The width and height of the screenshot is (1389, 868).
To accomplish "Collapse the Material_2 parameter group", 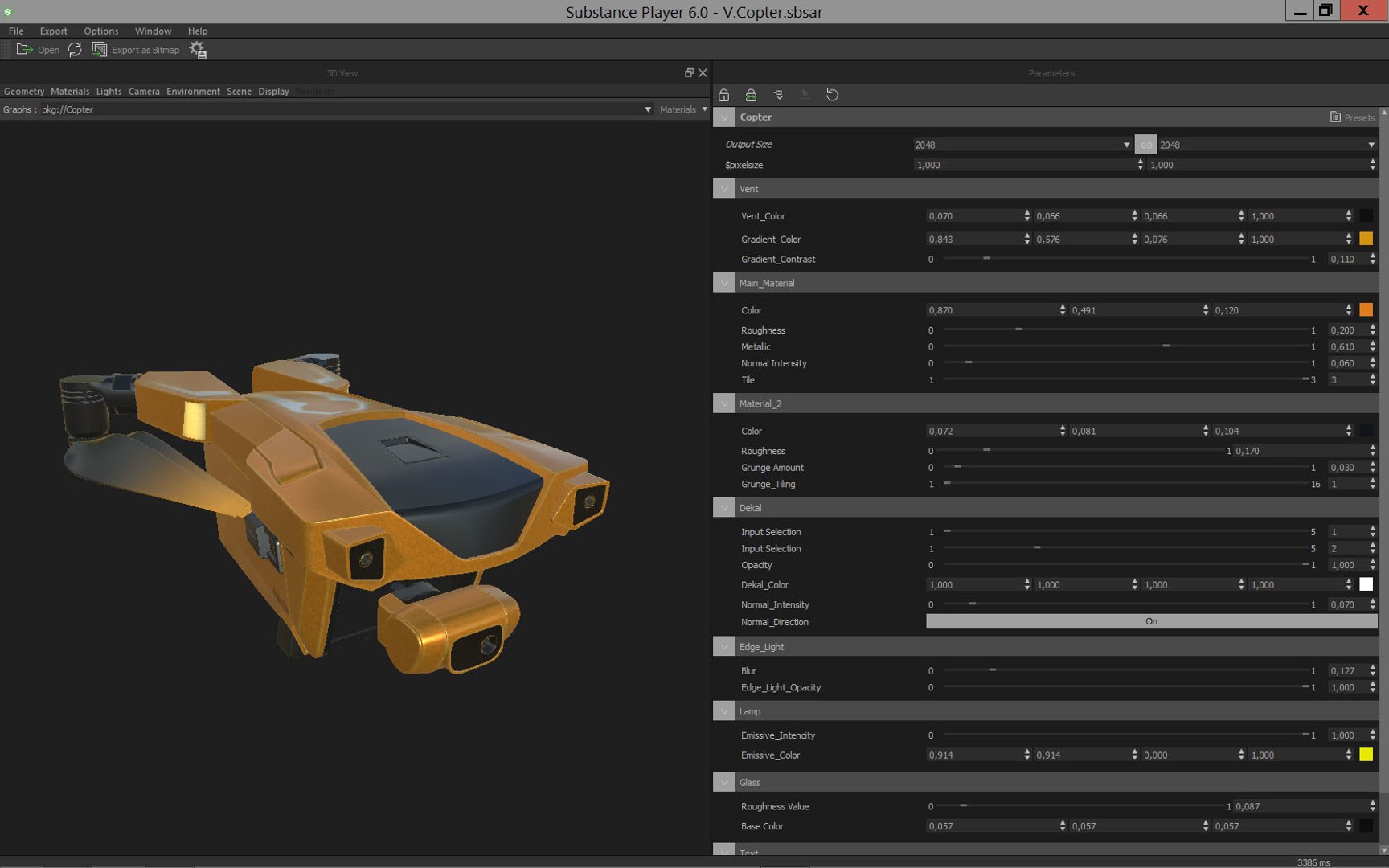I will [724, 403].
